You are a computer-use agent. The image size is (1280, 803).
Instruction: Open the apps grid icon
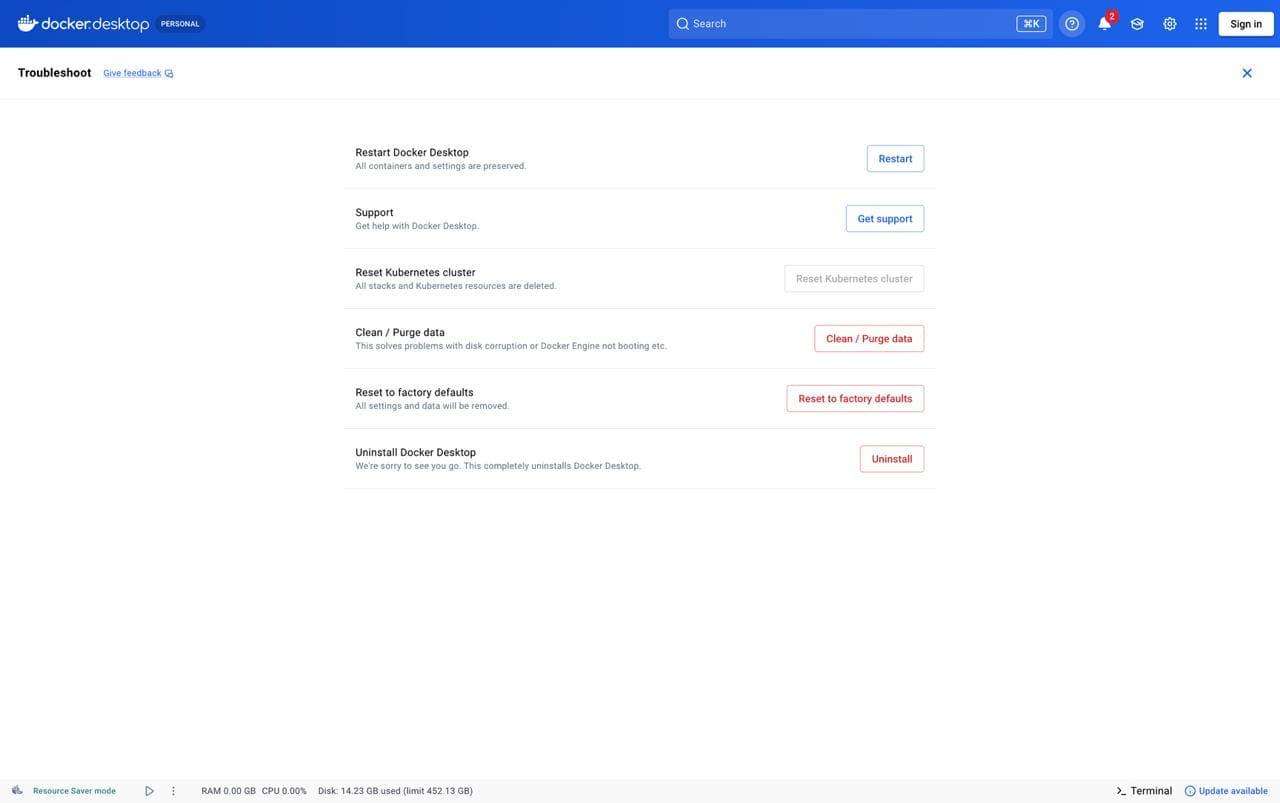(1201, 24)
